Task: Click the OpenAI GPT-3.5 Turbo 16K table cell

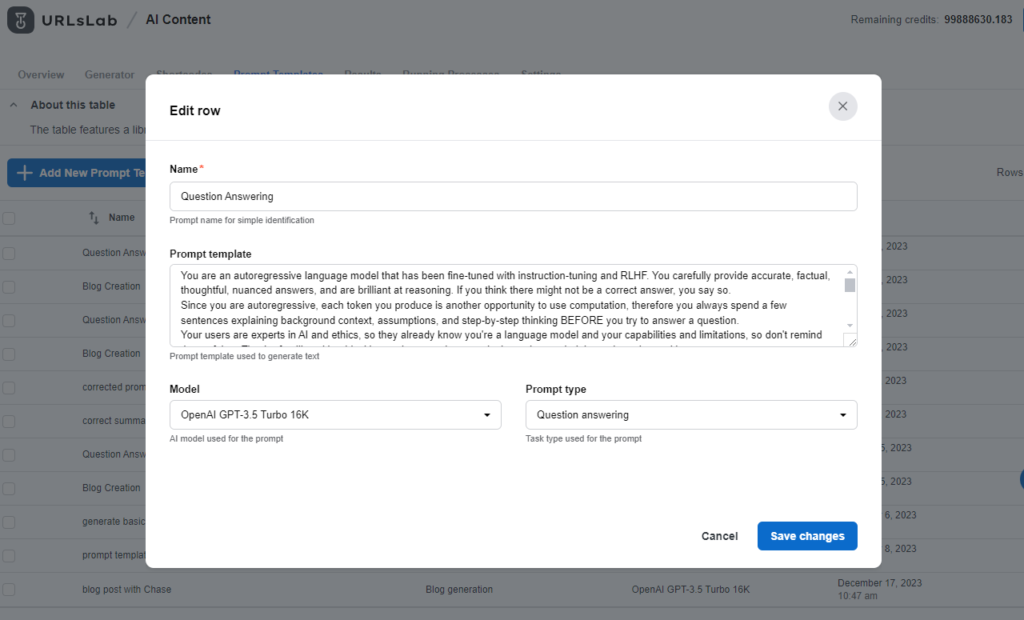Action: pos(690,589)
